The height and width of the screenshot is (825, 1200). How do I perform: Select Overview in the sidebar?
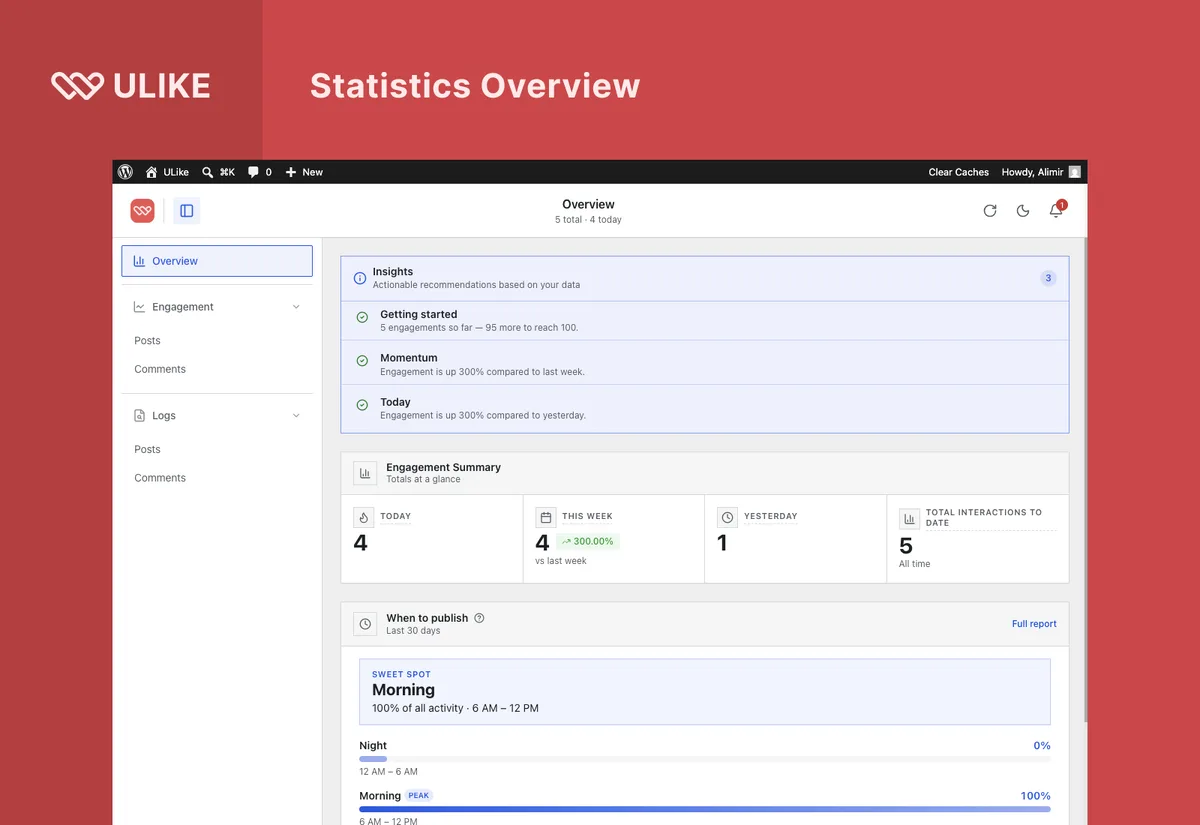217,261
